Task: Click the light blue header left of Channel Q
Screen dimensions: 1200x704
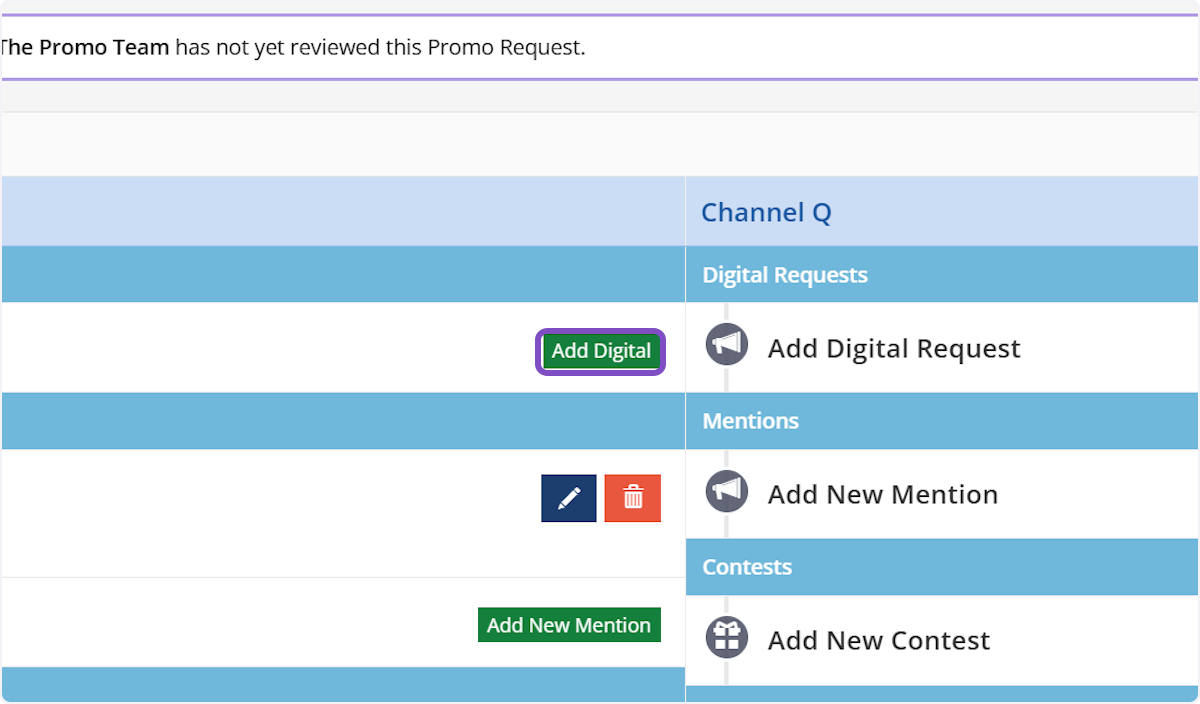Action: (x=342, y=212)
